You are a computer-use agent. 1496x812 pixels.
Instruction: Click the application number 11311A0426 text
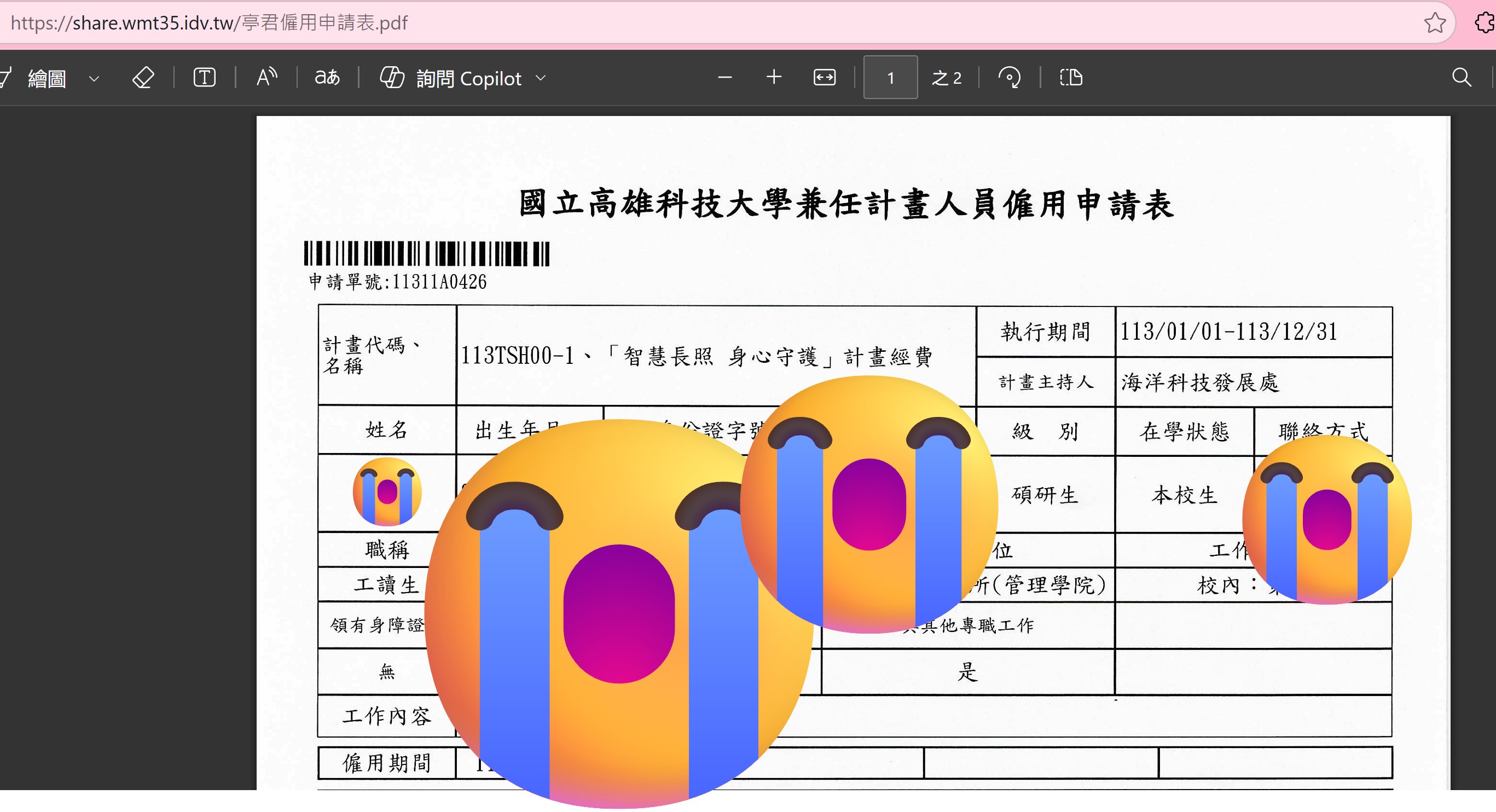click(x=439, y=282)
